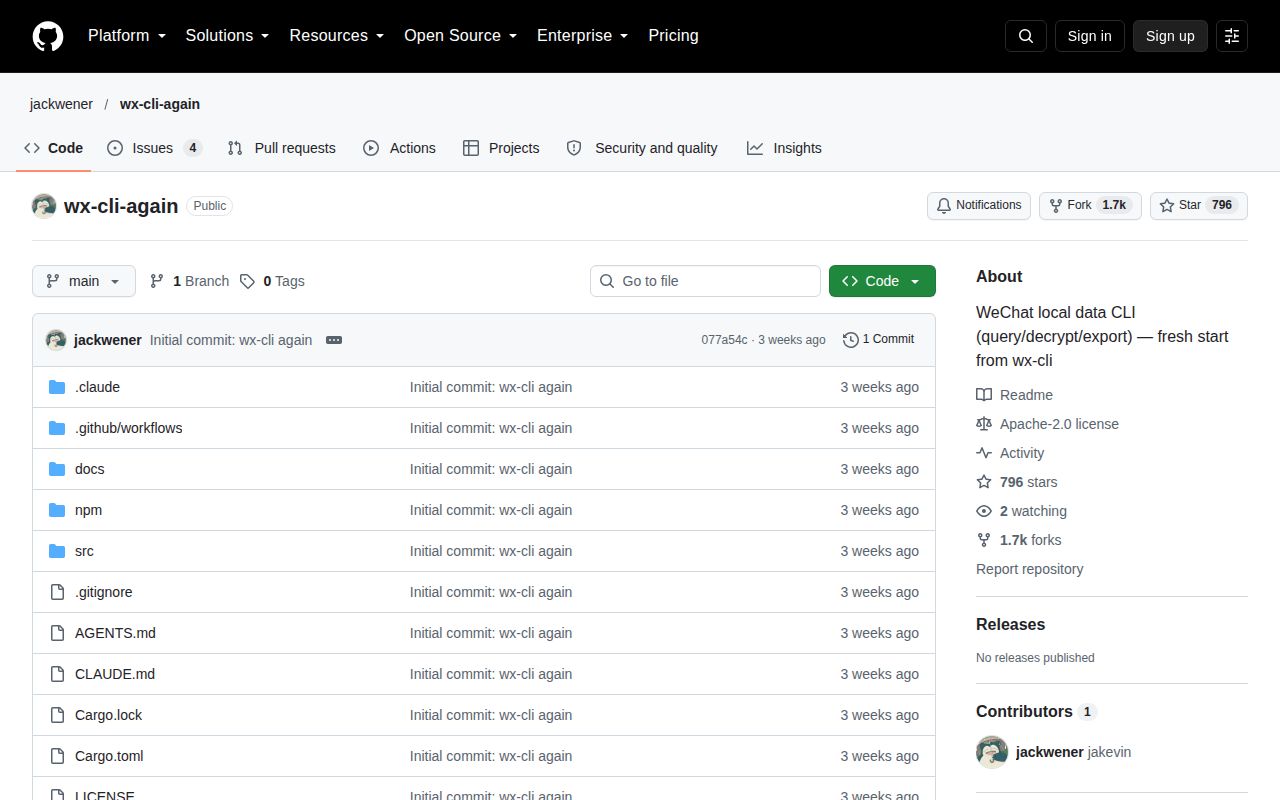Open the 077a54c commit hash link
1280x800 pixels.
coord(724,340)
